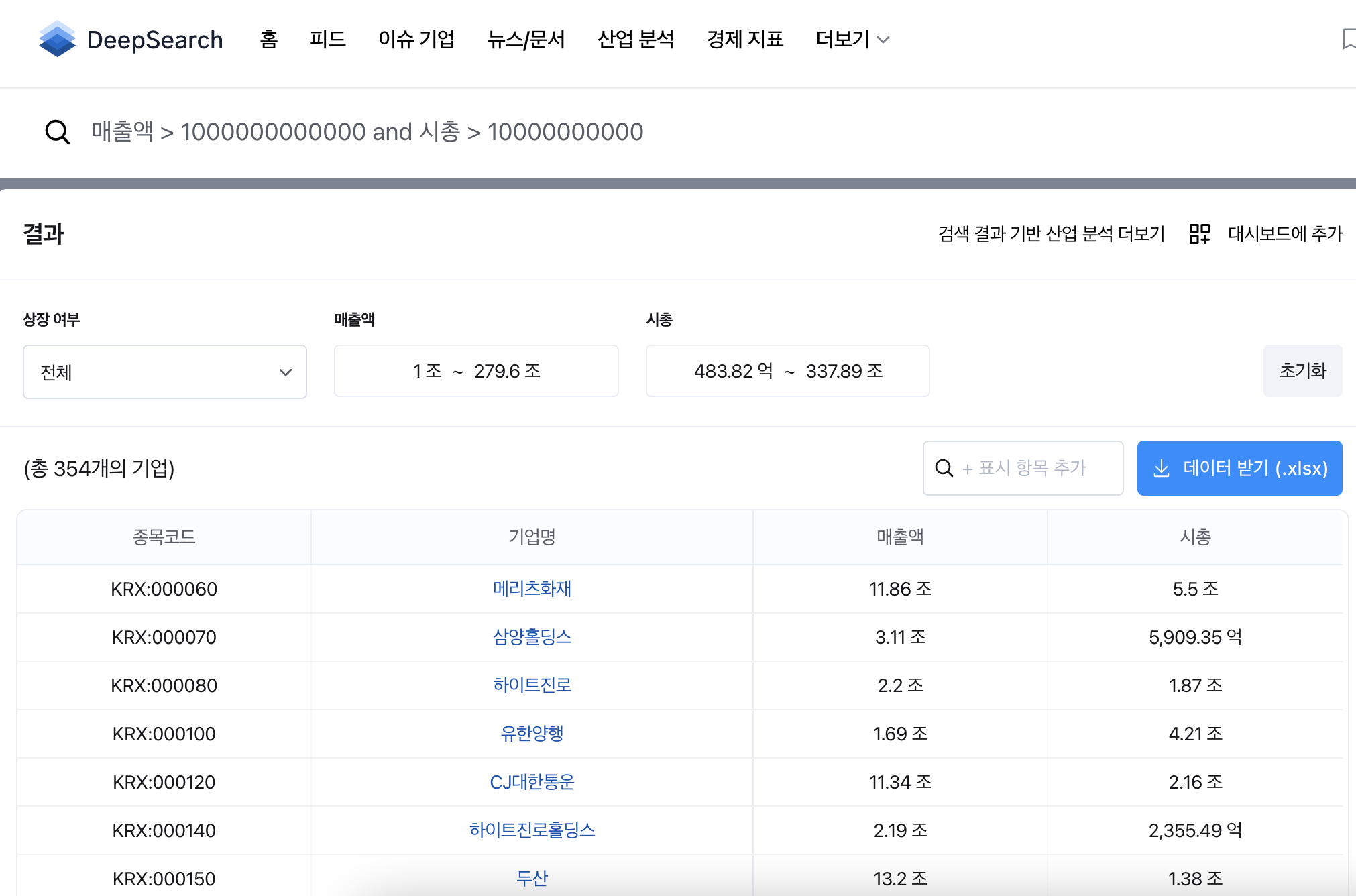Open the CJ대한통운 company link
This screenshot has height=896, width=1356.
click(x=532, y=782)
